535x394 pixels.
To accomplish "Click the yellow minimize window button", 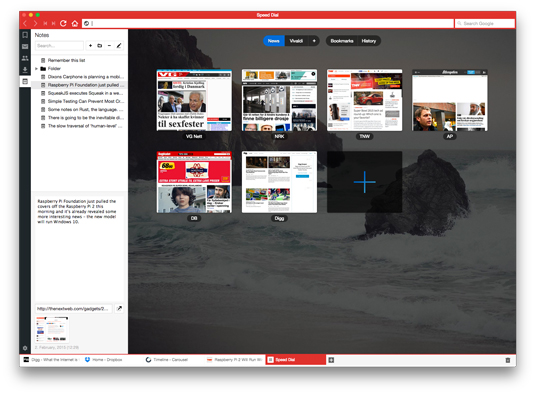I will (x=31, y=15).
